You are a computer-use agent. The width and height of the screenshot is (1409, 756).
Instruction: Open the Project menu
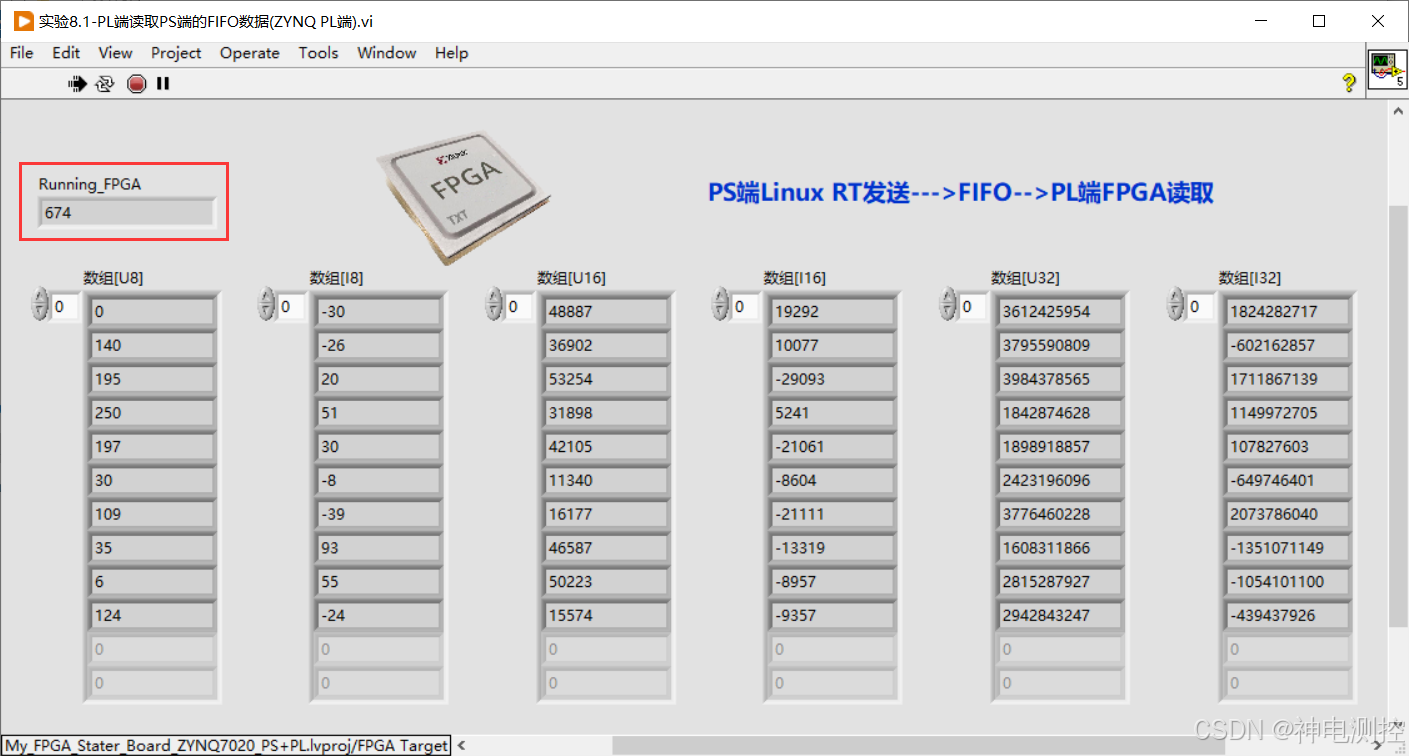(x=176, y=53)
